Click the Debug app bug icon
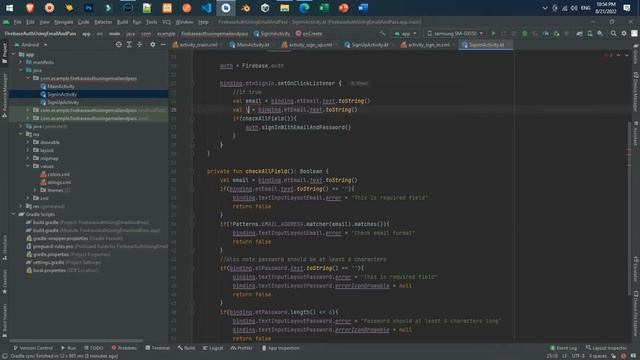 pyautogui.click(x=524, y=33)
